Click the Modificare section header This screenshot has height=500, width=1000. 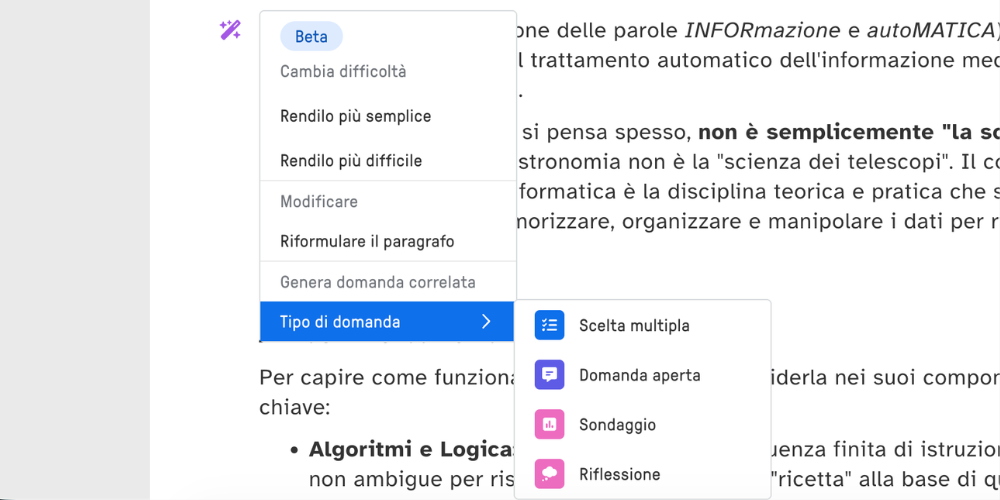(x=319, y=202)
